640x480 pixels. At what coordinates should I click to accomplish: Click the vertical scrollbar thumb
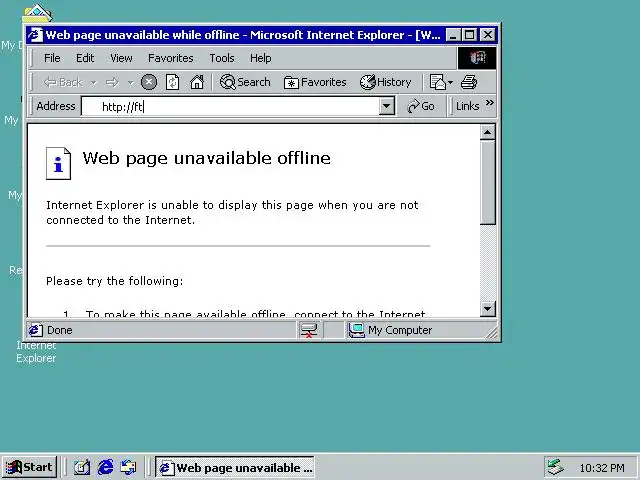(x=488, y=182)
